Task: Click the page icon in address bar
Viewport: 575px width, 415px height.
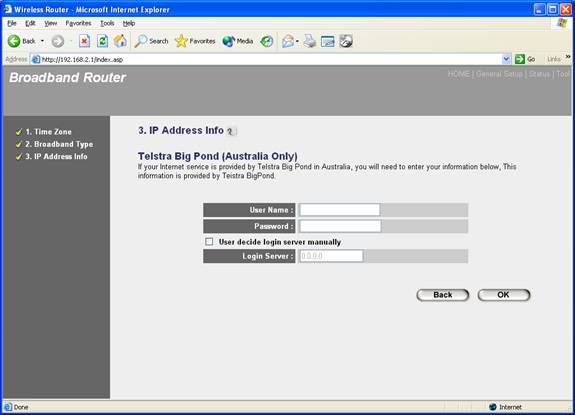Action: [36, 59]
